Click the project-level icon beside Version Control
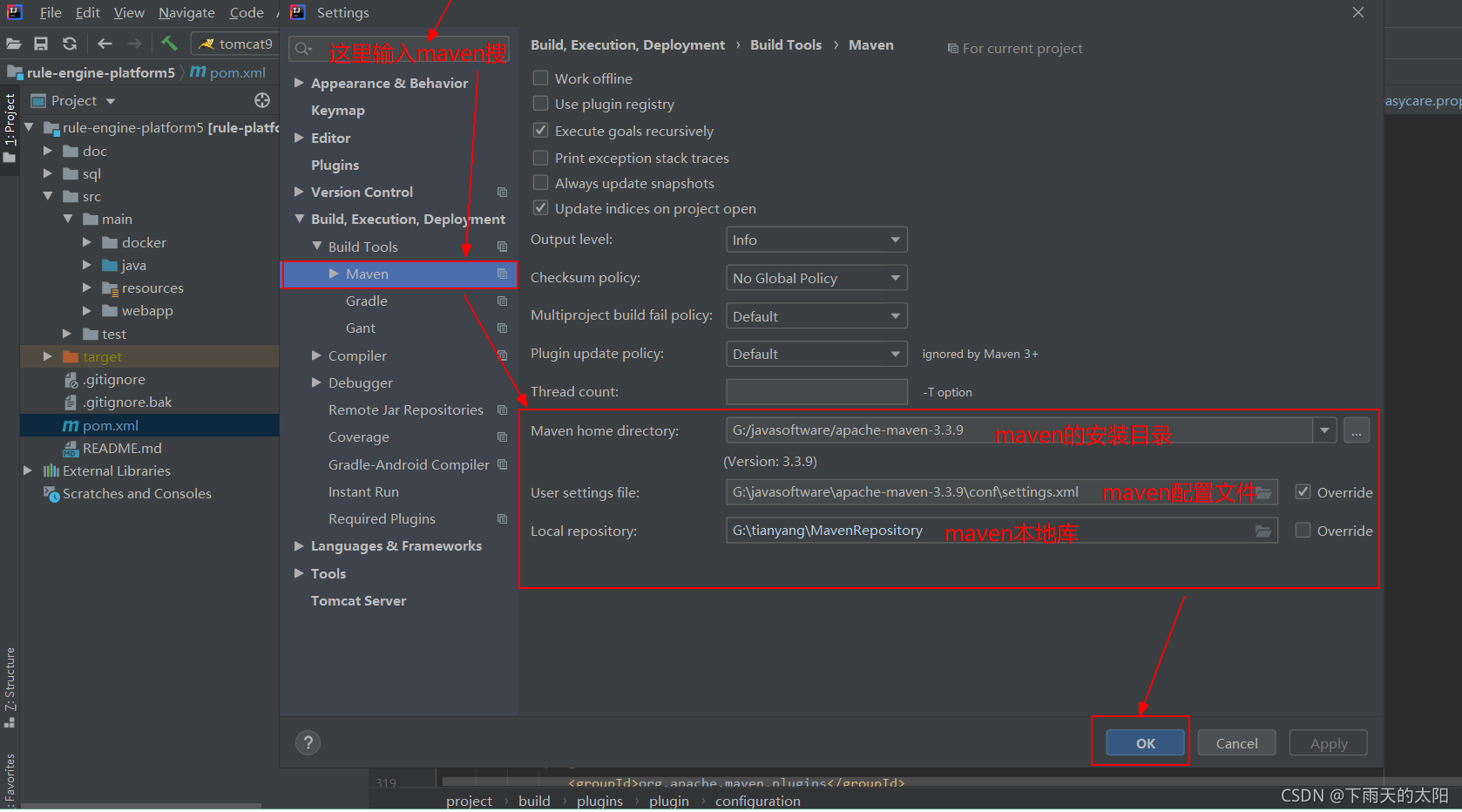The width and height of the screenshot is (1462, 812). 502,193
